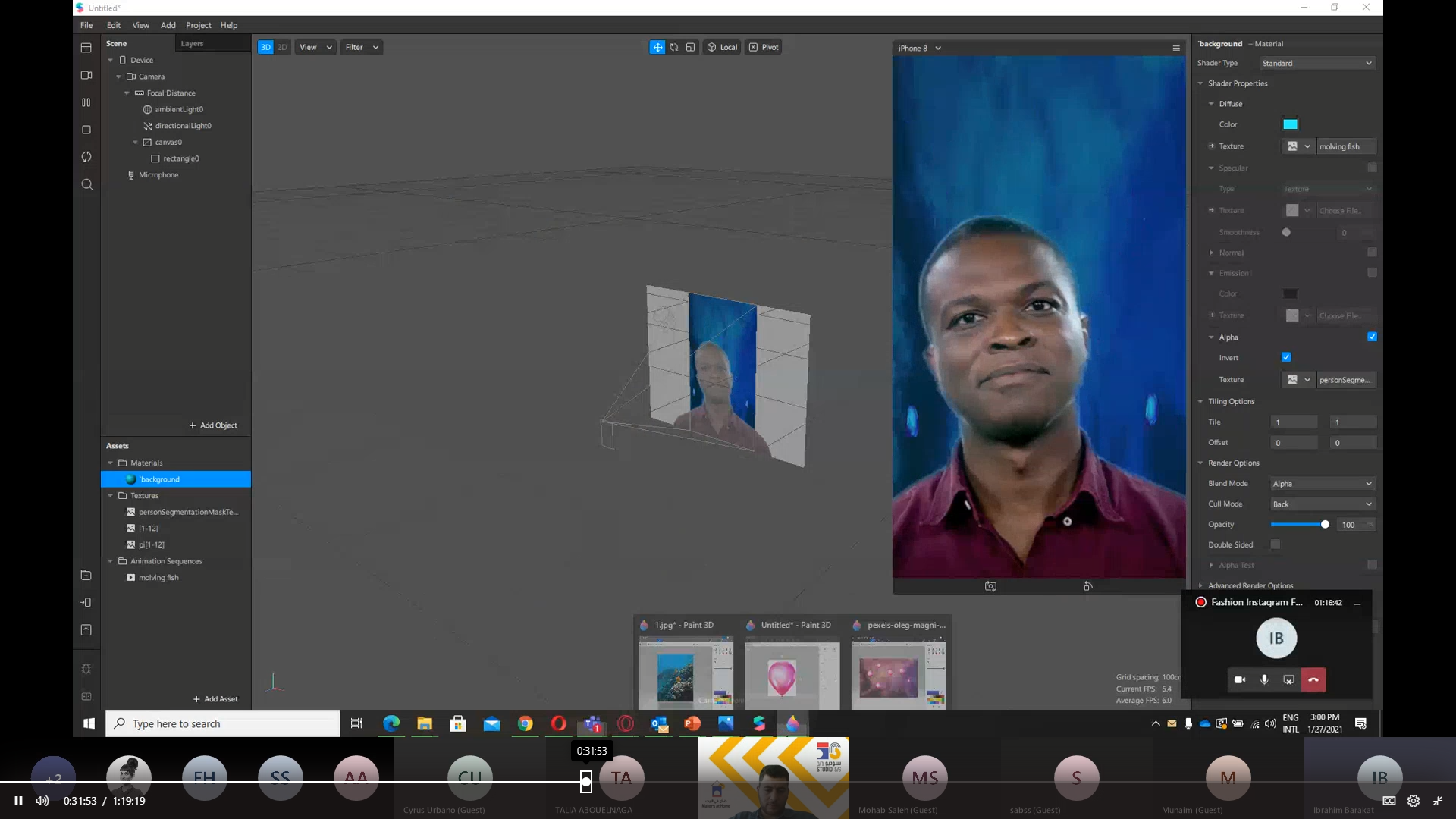Click the stop square icon in left sidebar
This screenshot has height=819, width=1456.
[x=86, y=130]
